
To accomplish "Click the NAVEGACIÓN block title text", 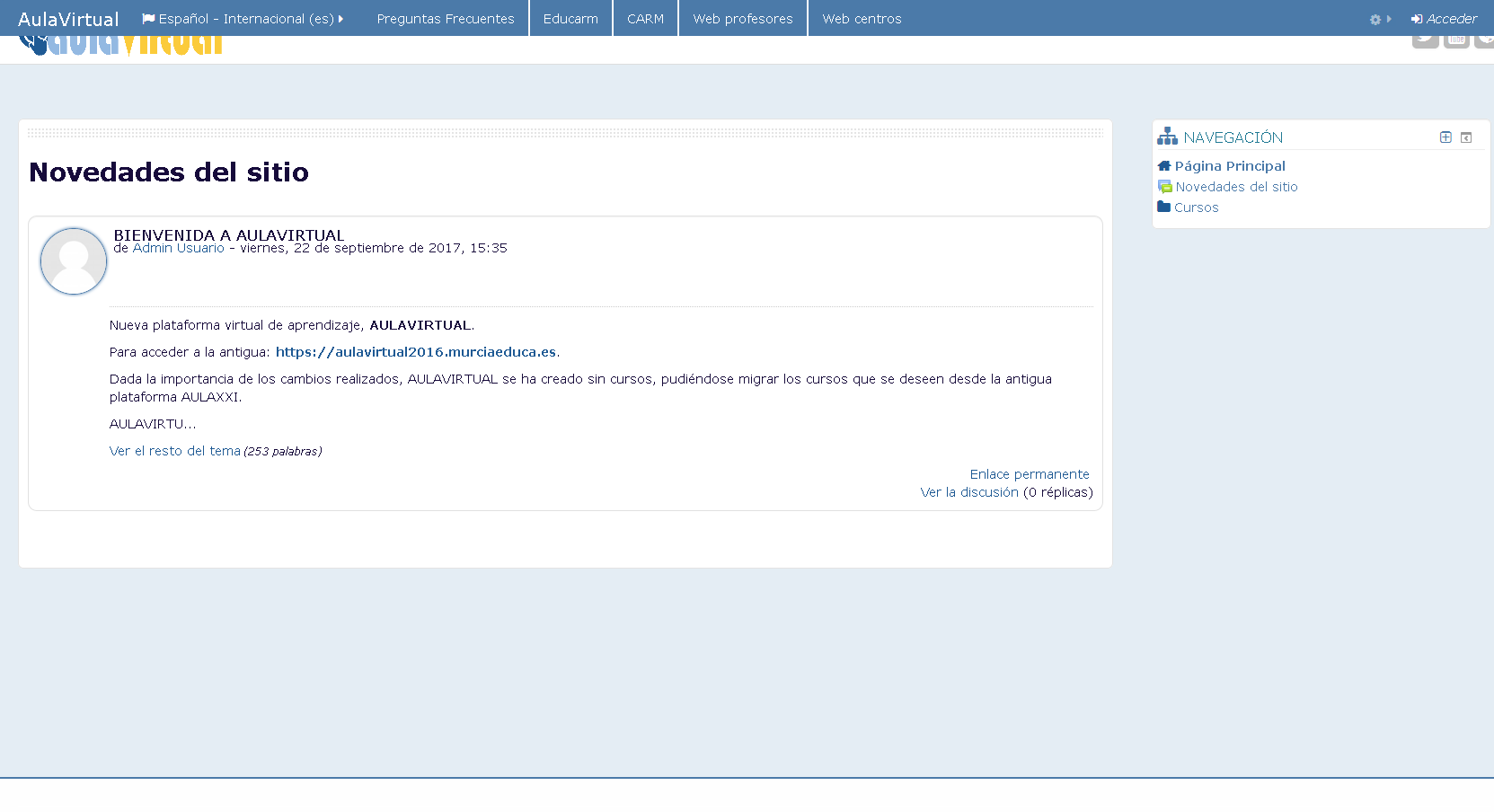I will tap(1233, 137).
